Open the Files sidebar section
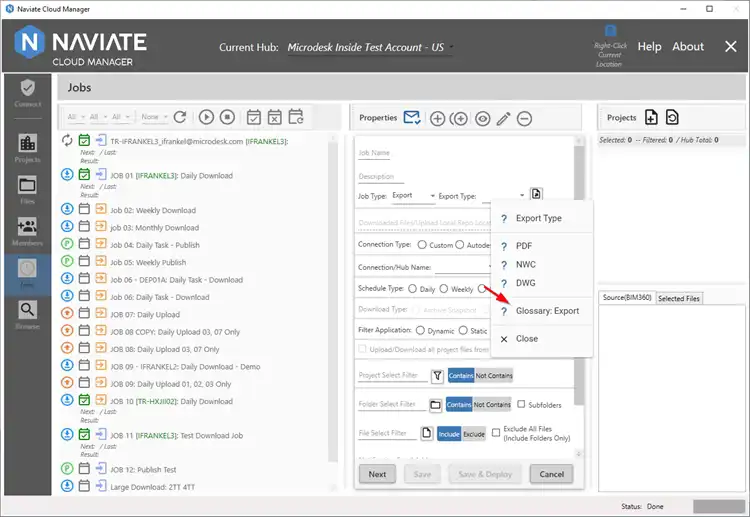This screenshot has width=750, height=517. (27, 190)
